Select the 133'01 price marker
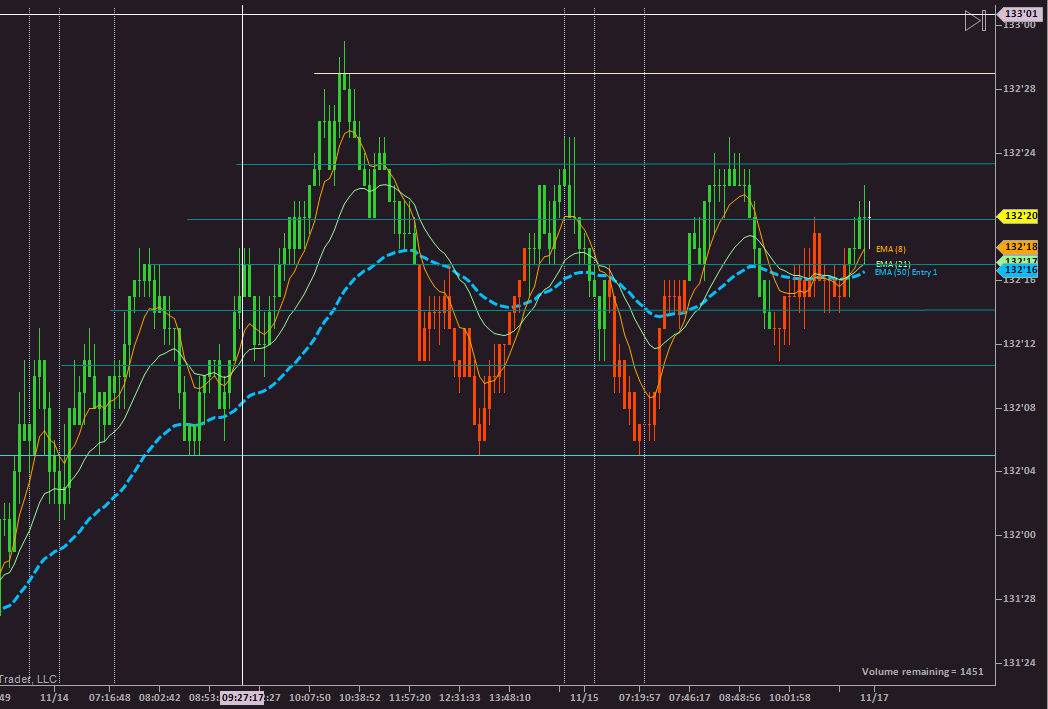Viewport: 1048px width, 709px height. coord(1018,13)
